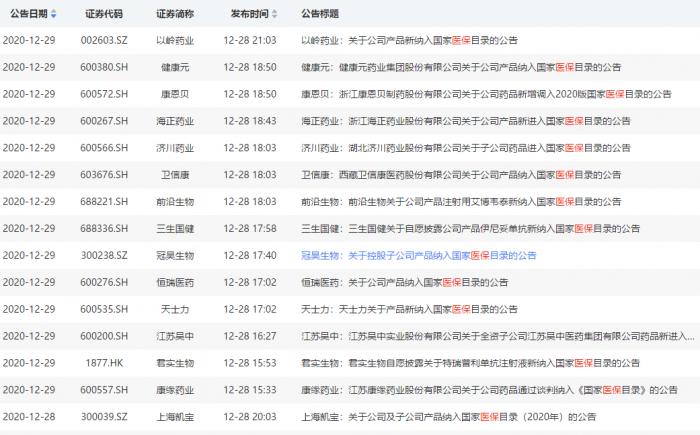Select stock code 600380.SH
This screenshot has width=700, height=435.
pos(104,67)
